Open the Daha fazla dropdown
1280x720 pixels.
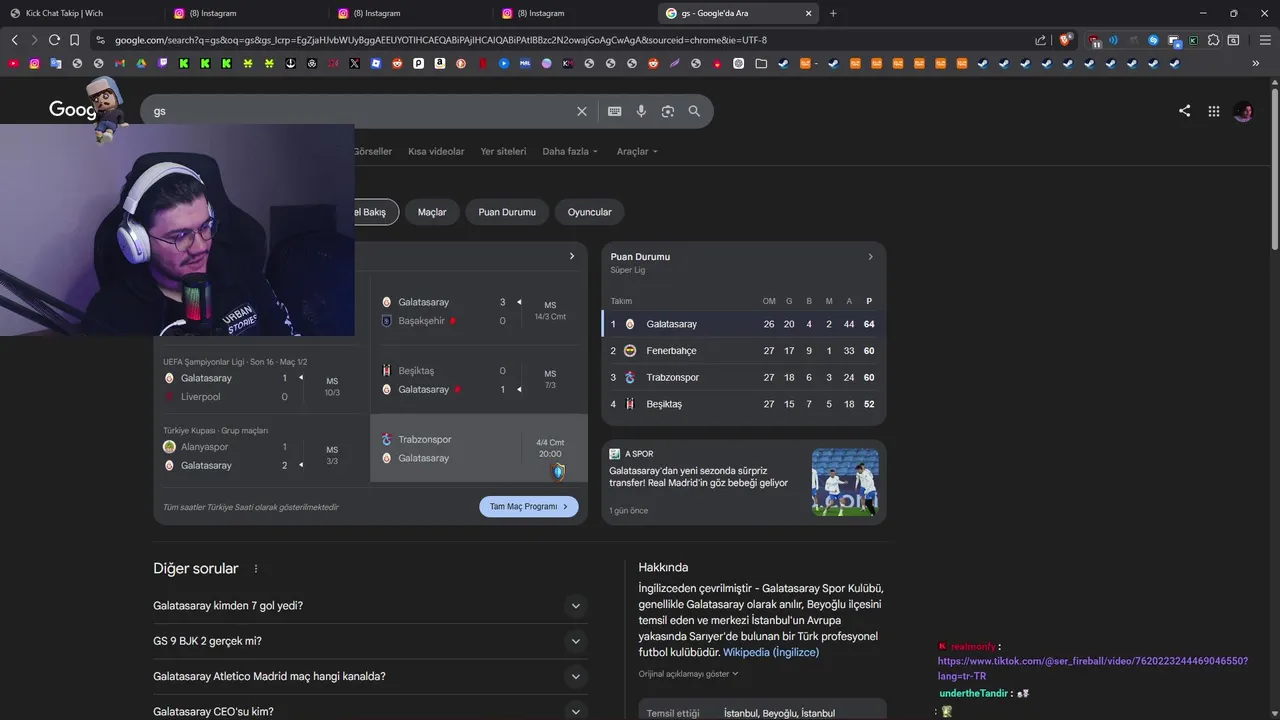point(570,152)
